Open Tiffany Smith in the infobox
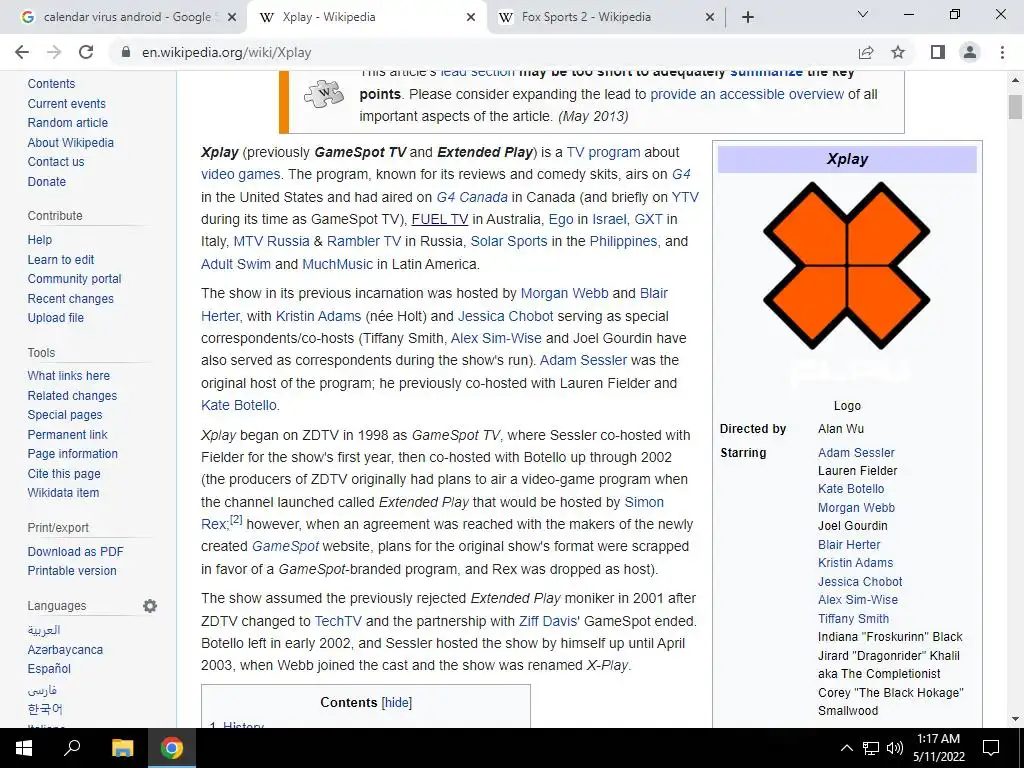This screenshot has height=768, width=1024. [x=853, y=618]
